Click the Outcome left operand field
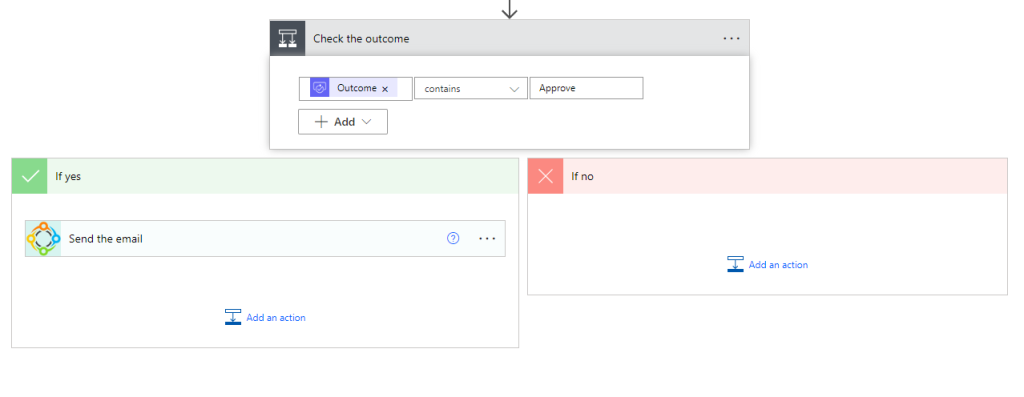 356,89
